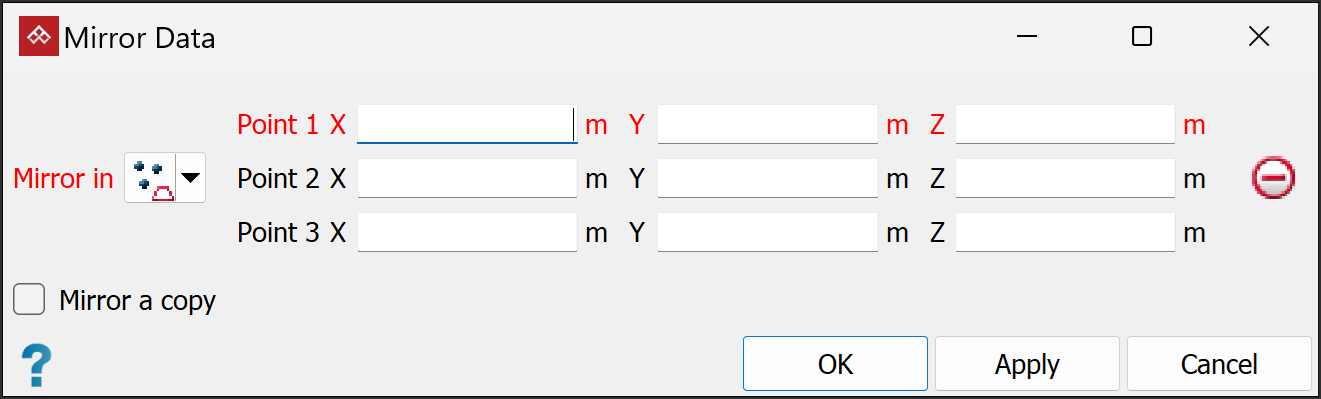Viewport: 1321px width, 399px height.
Task: Open the Mirror in dropdown arrow
Action: 190,179
